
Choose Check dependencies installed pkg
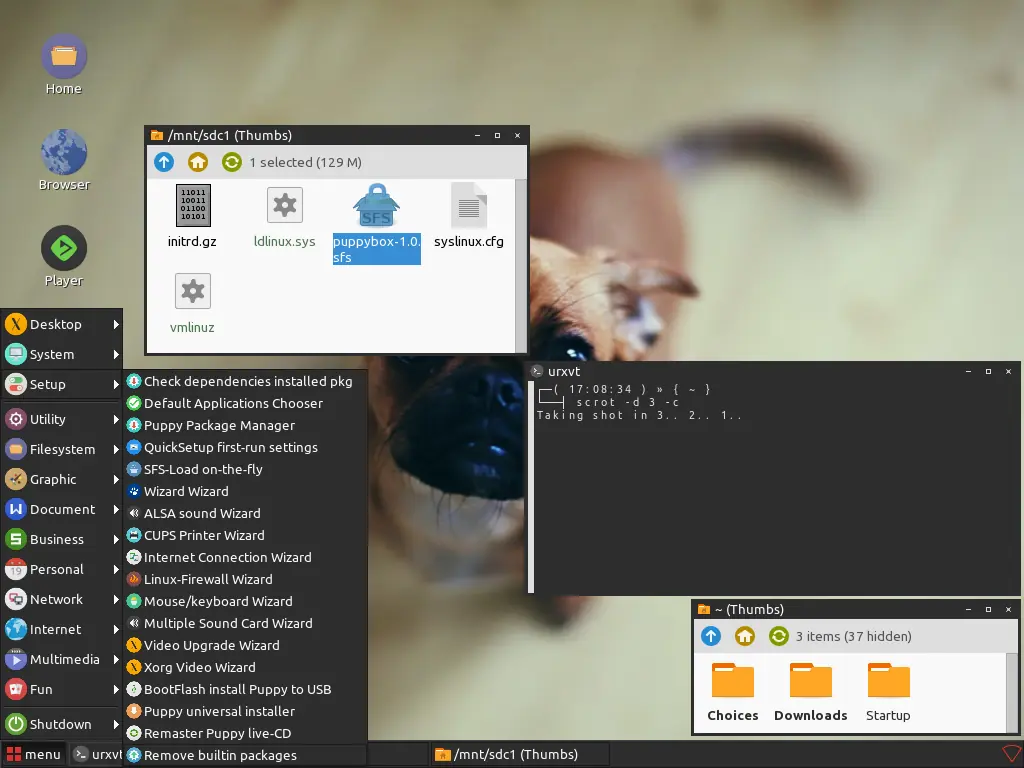pyautogui.click(x=246, y=381)
